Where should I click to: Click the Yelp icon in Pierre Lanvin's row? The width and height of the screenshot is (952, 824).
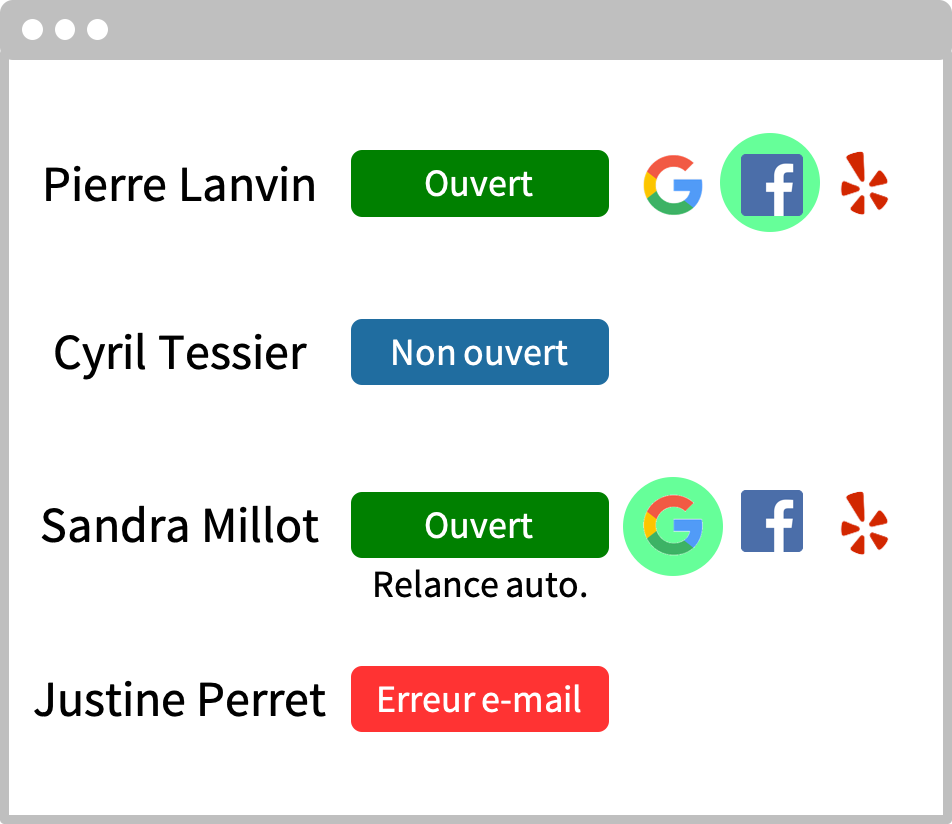(865, 183)
